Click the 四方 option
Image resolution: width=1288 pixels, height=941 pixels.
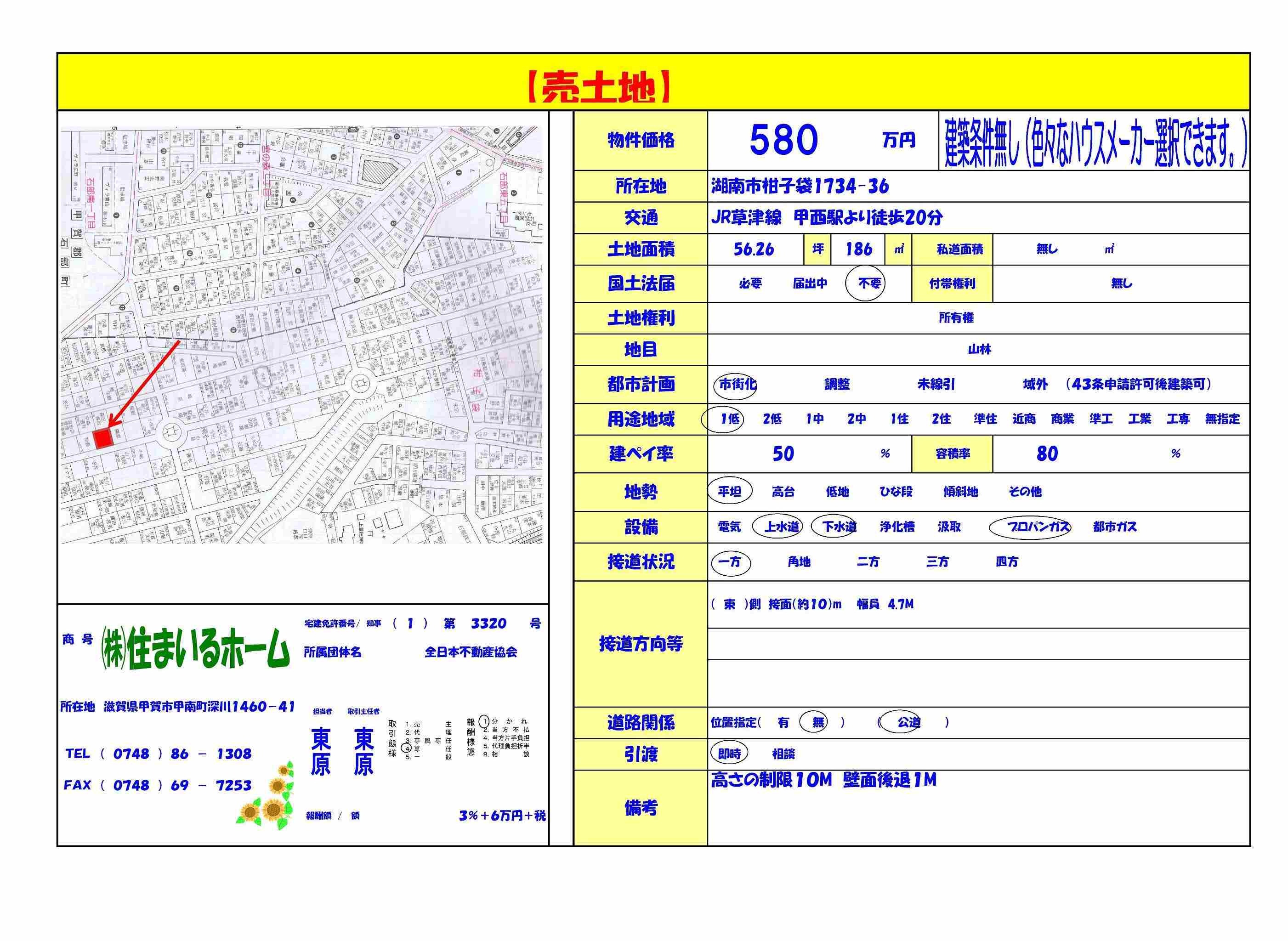1007,562
